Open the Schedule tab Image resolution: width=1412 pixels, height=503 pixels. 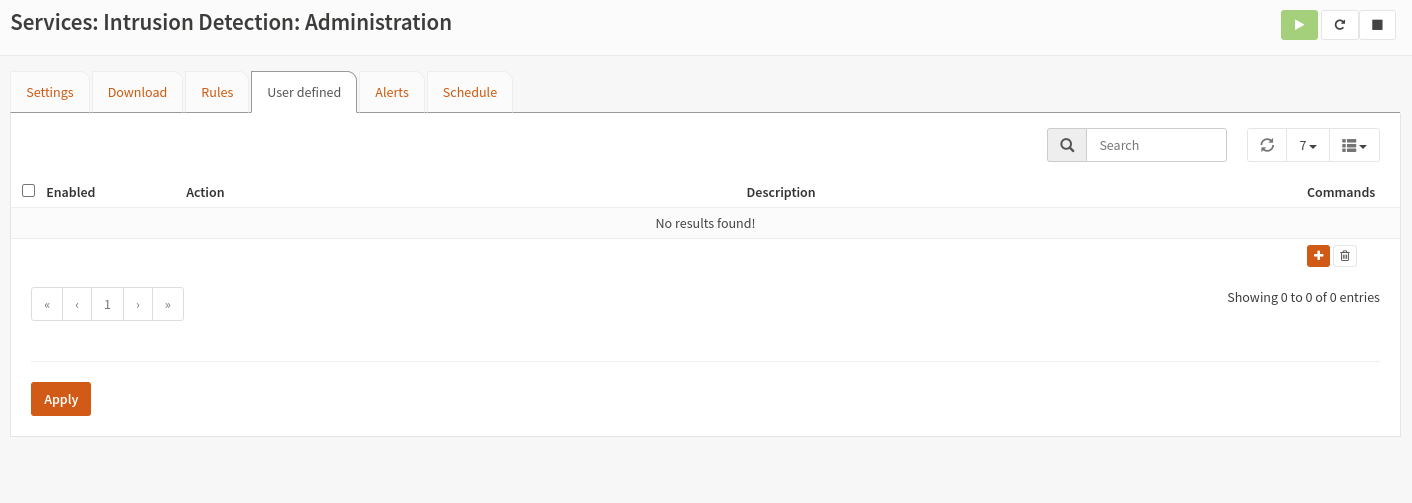tap(470, 92)
